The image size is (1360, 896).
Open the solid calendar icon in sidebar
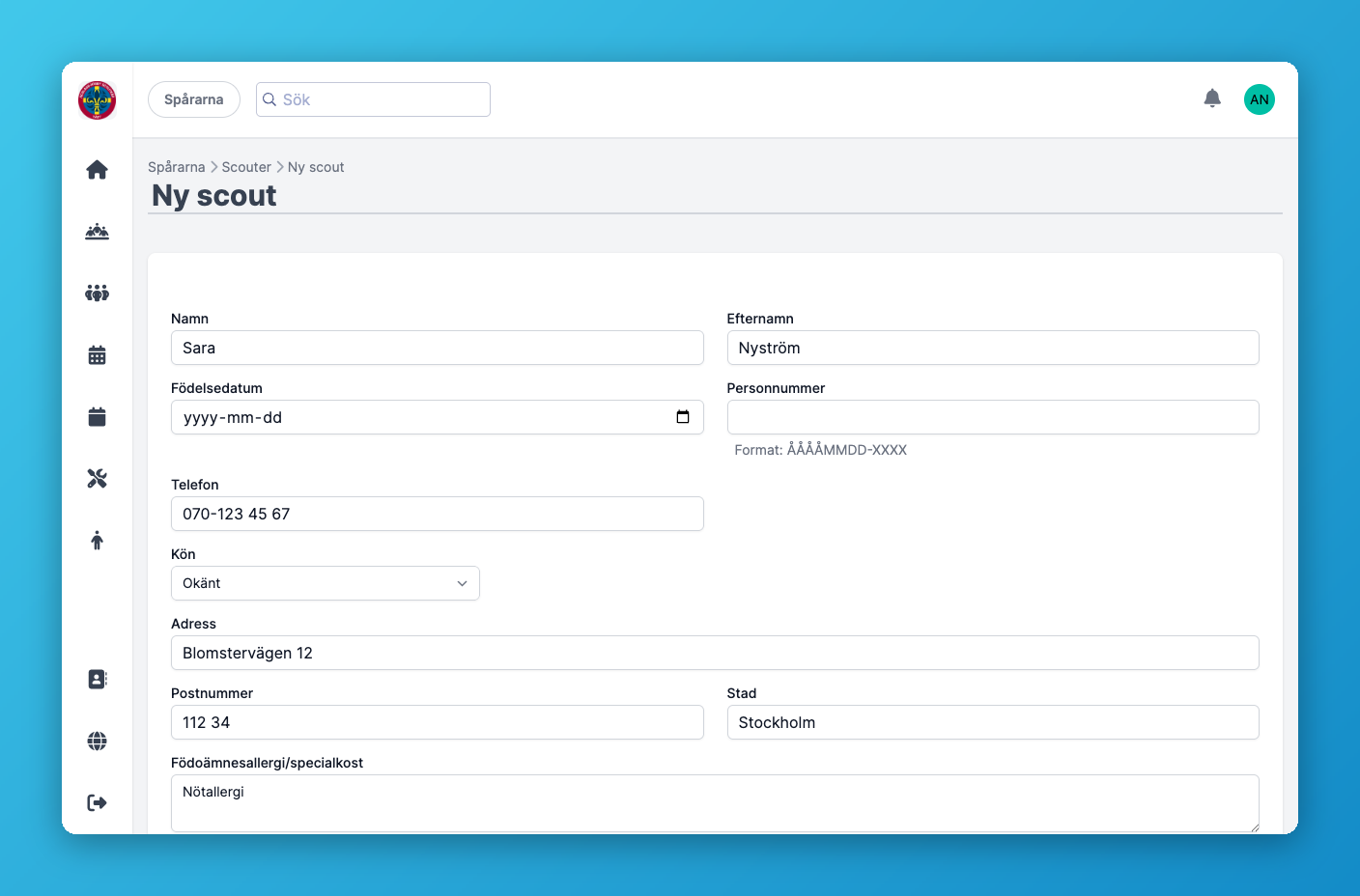click(98, 417)
